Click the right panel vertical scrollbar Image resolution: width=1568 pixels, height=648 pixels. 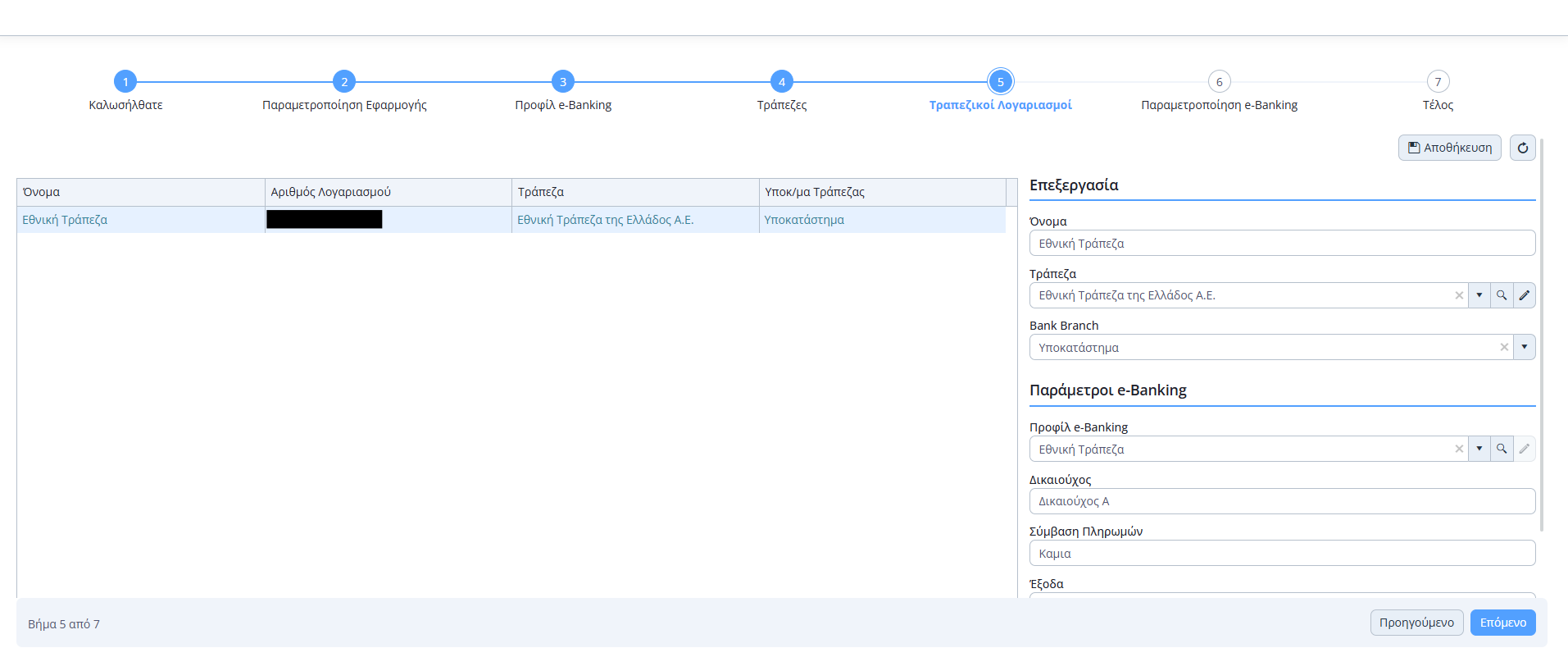point(1542,328)
